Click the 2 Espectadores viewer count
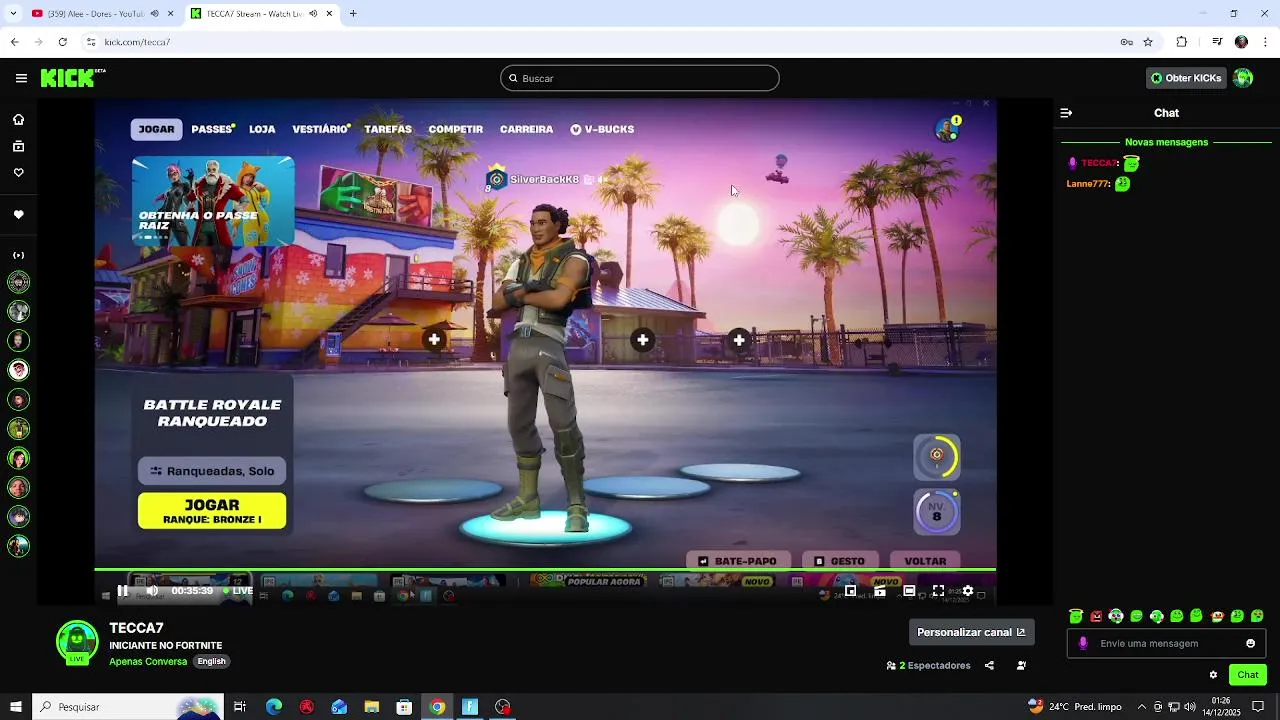Image resolution: width=1280 pixels, height=720 pixels. pos(928,665)
